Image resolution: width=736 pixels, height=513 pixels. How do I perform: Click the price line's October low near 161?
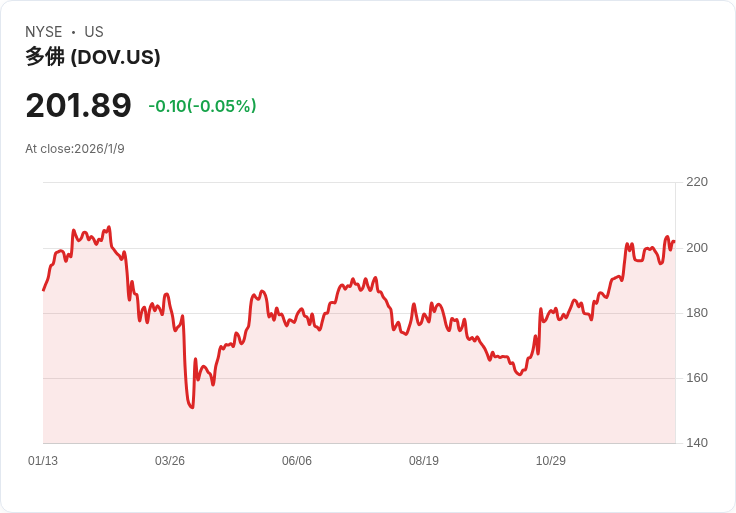click(518, 374)
